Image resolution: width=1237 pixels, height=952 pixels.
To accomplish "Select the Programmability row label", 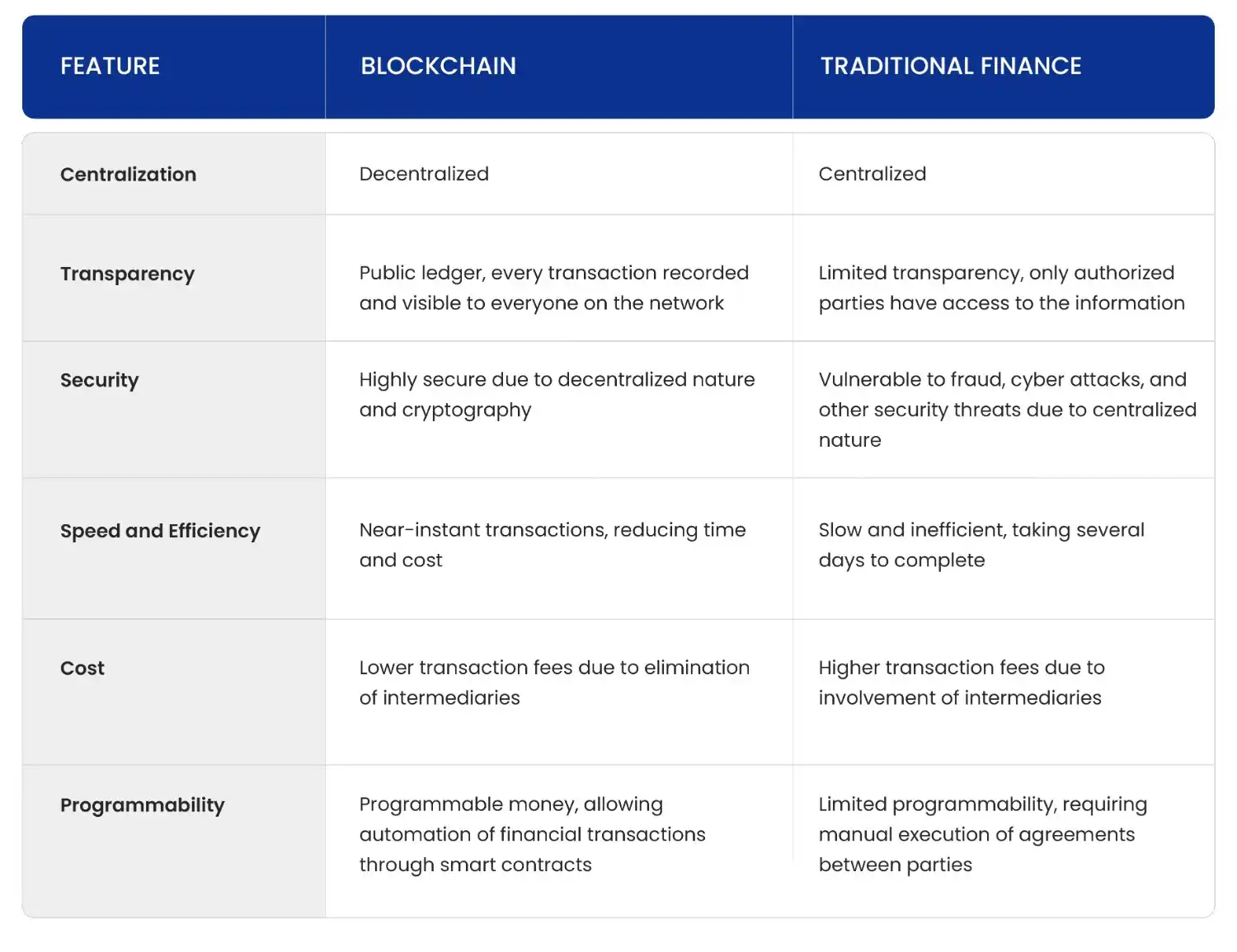I will (142, 805).
